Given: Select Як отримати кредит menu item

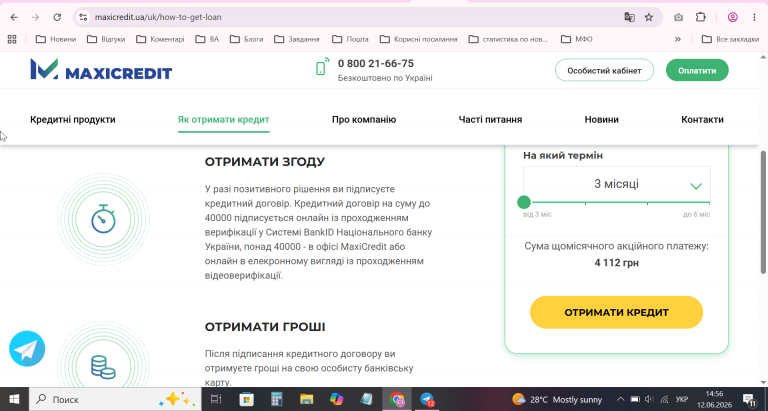Looking at the screenshot, I should point(223,120).
